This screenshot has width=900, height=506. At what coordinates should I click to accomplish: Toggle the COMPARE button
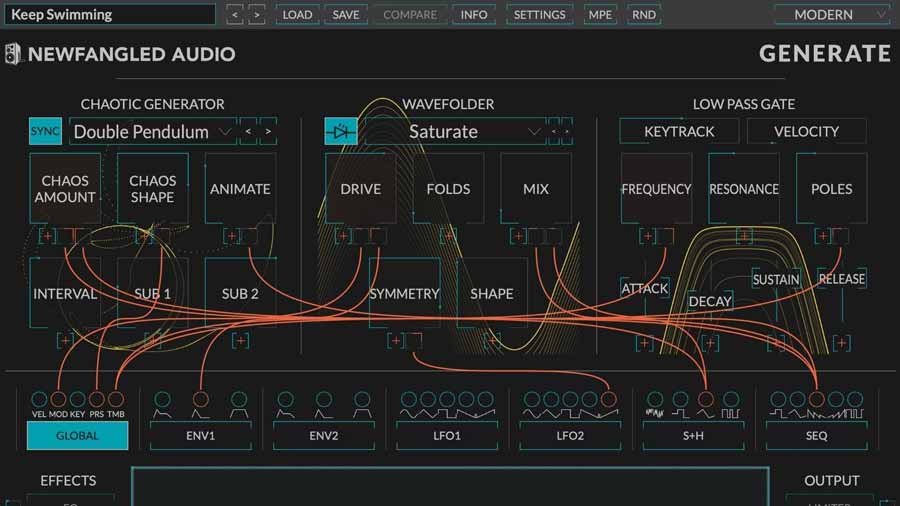tap(410, 14)
